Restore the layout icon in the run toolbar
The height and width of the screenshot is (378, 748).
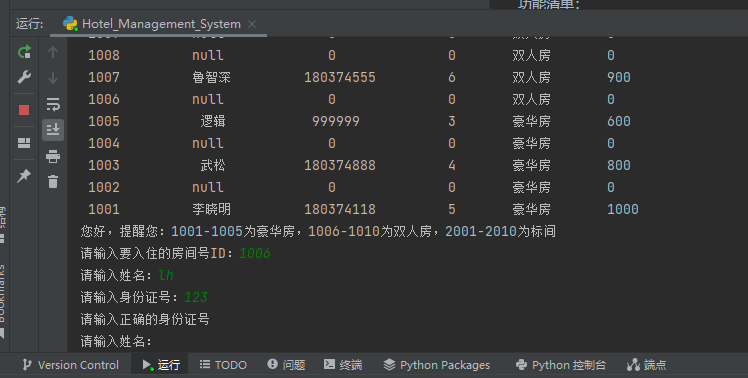coord(24,143)
